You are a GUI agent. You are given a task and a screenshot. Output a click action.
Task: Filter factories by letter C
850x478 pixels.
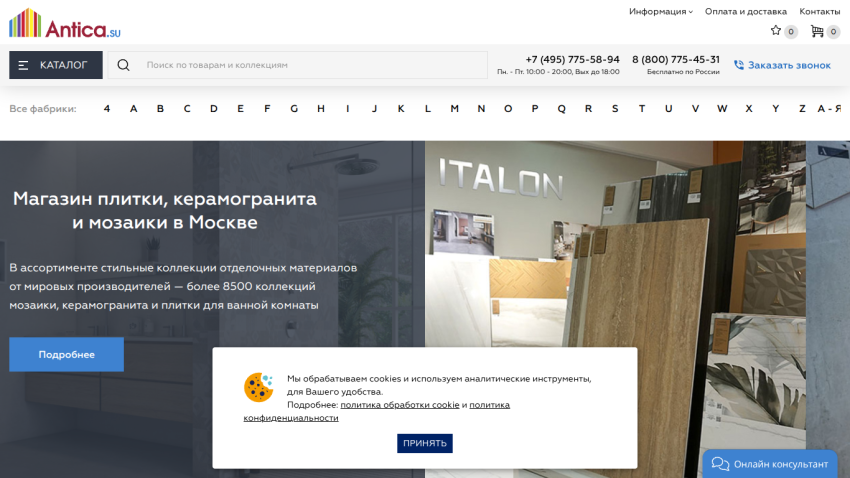click(187, 109)
